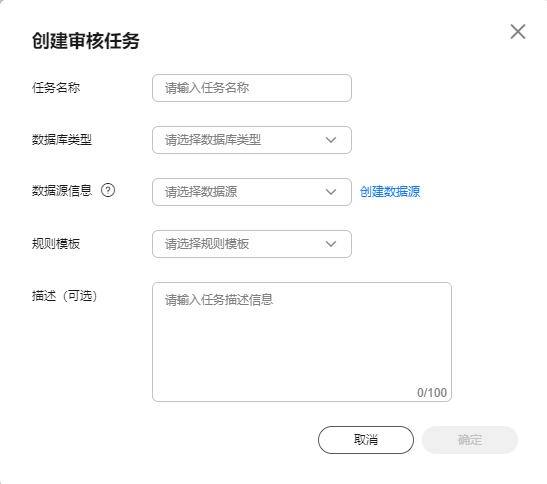Screen dimensions: 547x484
Task: Open the 请选择数据库类型 combo box
Action: (252, 140)
